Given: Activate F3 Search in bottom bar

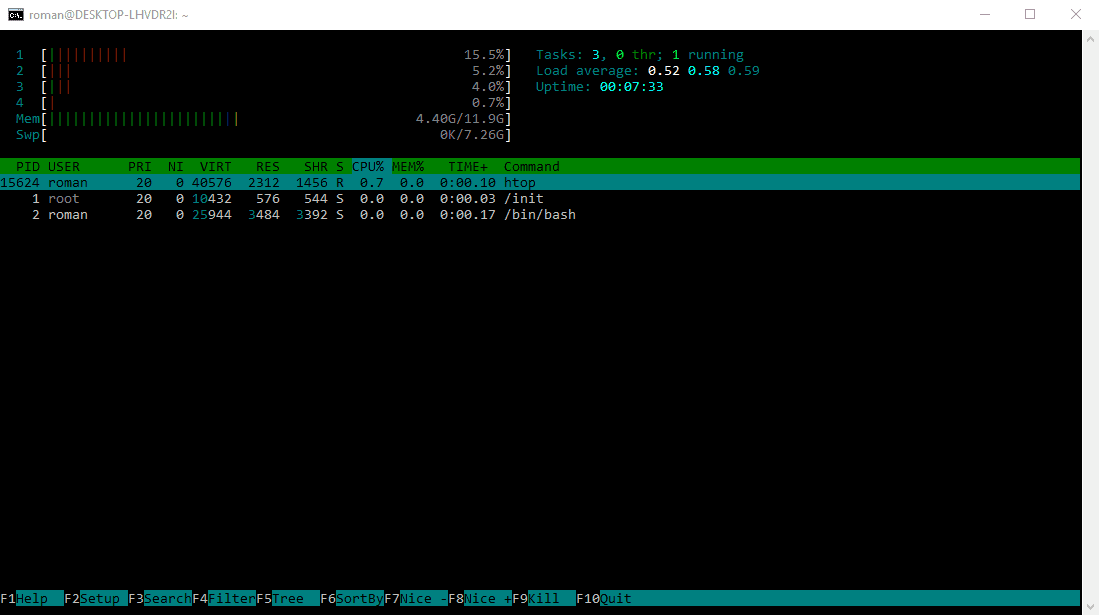Looking at the screenshot, I should (160, 598).
